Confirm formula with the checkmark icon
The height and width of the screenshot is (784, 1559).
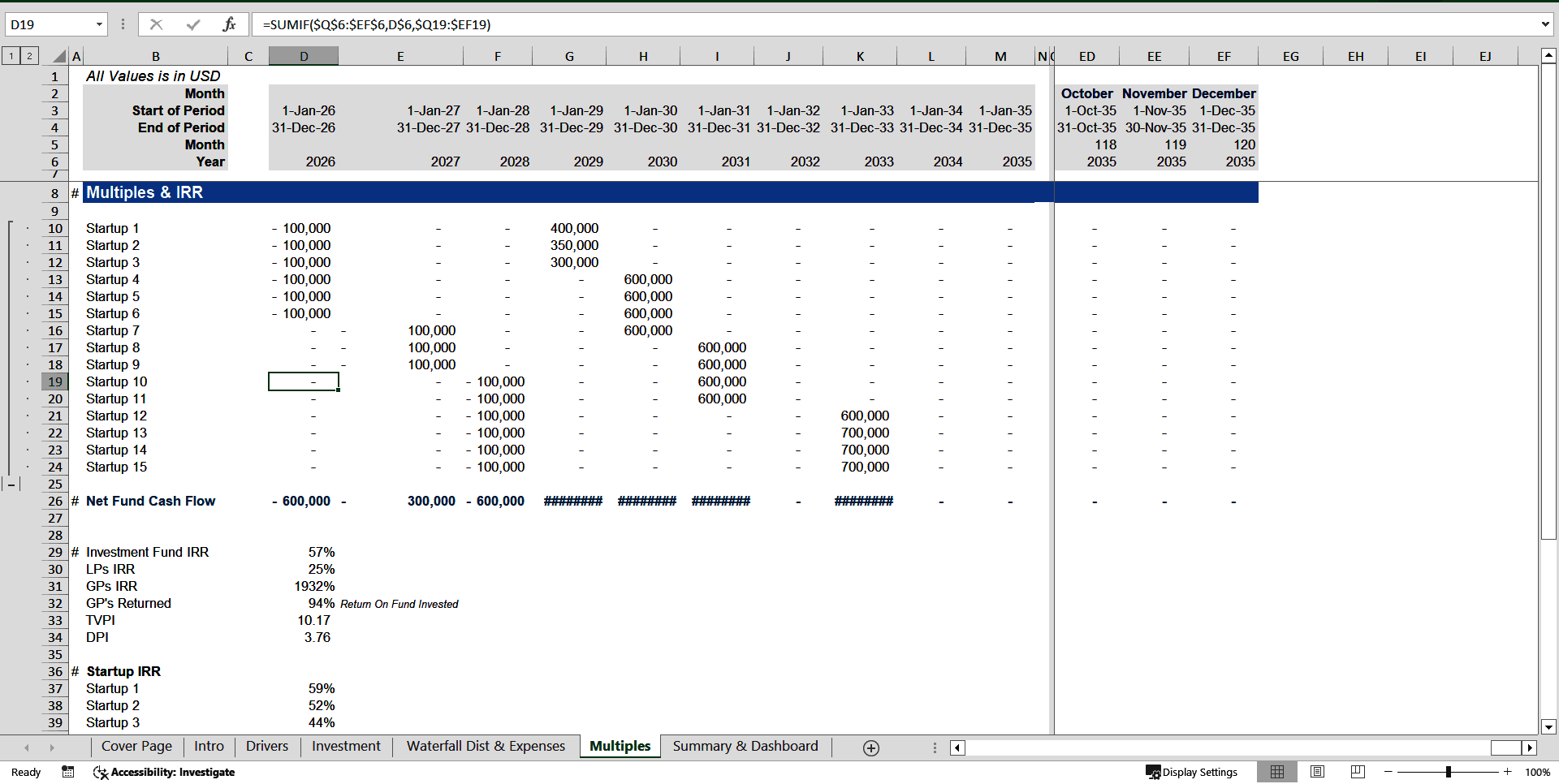pyautogui.click(x=193, y=24)
